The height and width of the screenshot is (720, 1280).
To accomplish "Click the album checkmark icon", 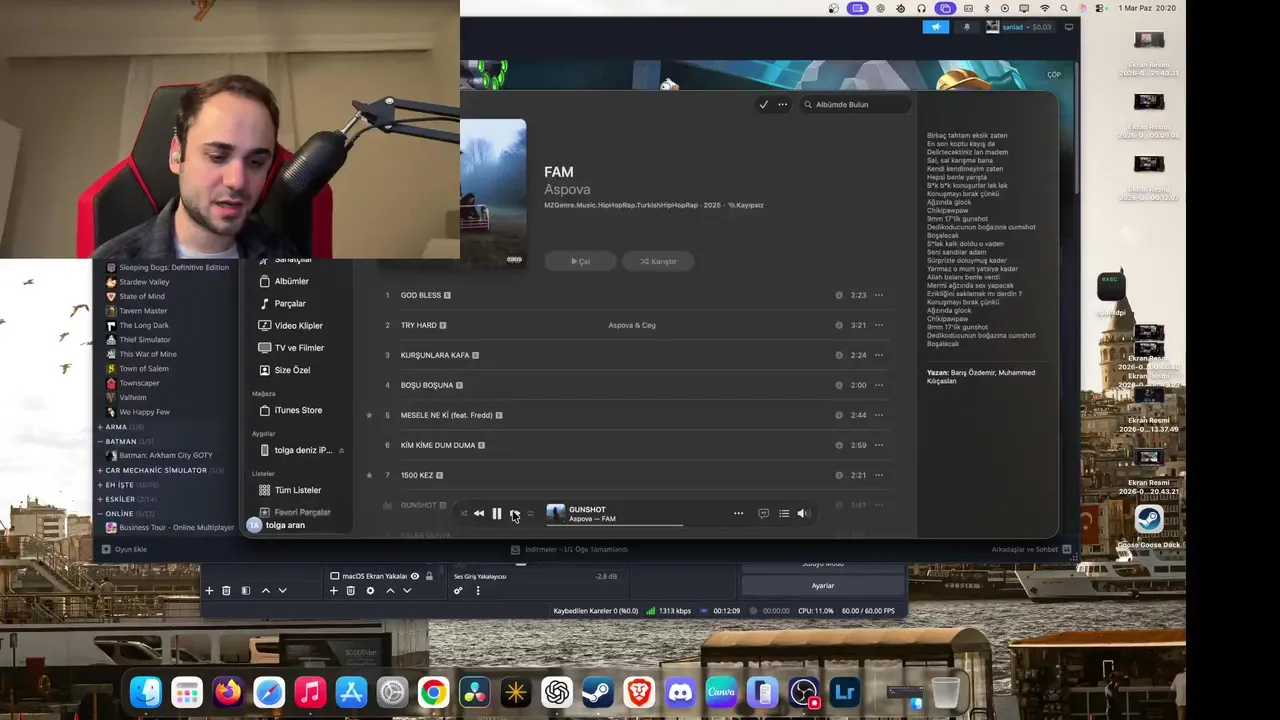I will pos(763,104).
